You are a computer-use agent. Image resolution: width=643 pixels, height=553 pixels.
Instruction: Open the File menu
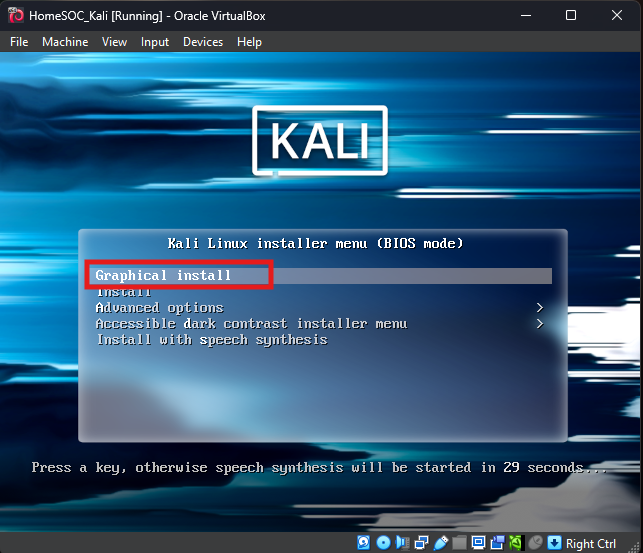click(x=19, y=42)
